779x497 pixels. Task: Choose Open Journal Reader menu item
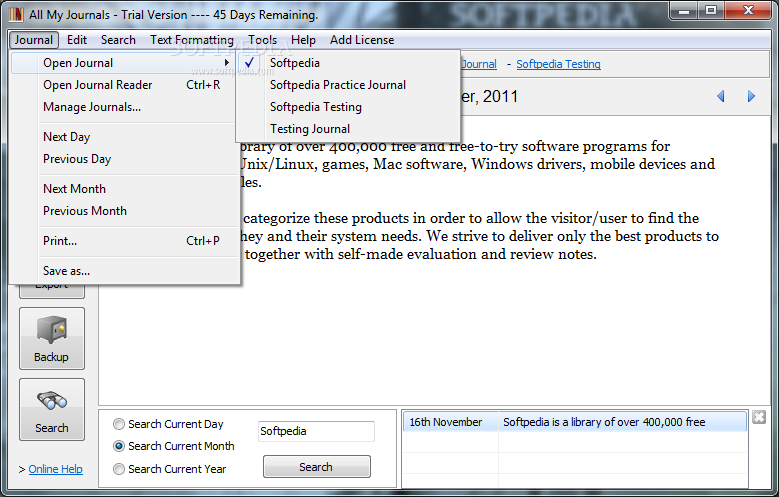point(125,85)
